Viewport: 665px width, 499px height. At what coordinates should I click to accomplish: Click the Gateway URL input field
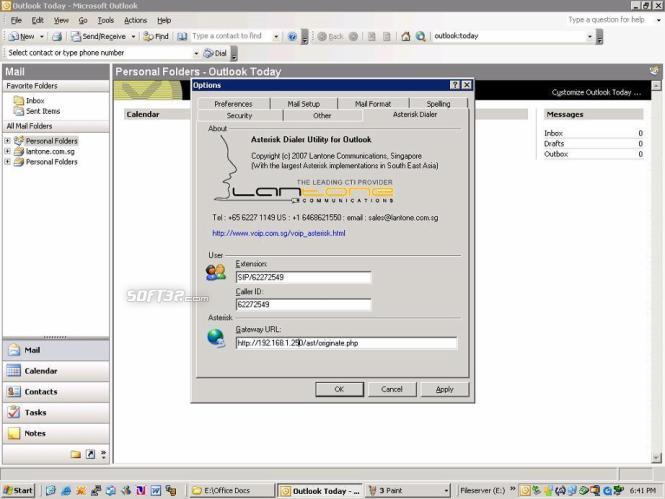[346, 343]
